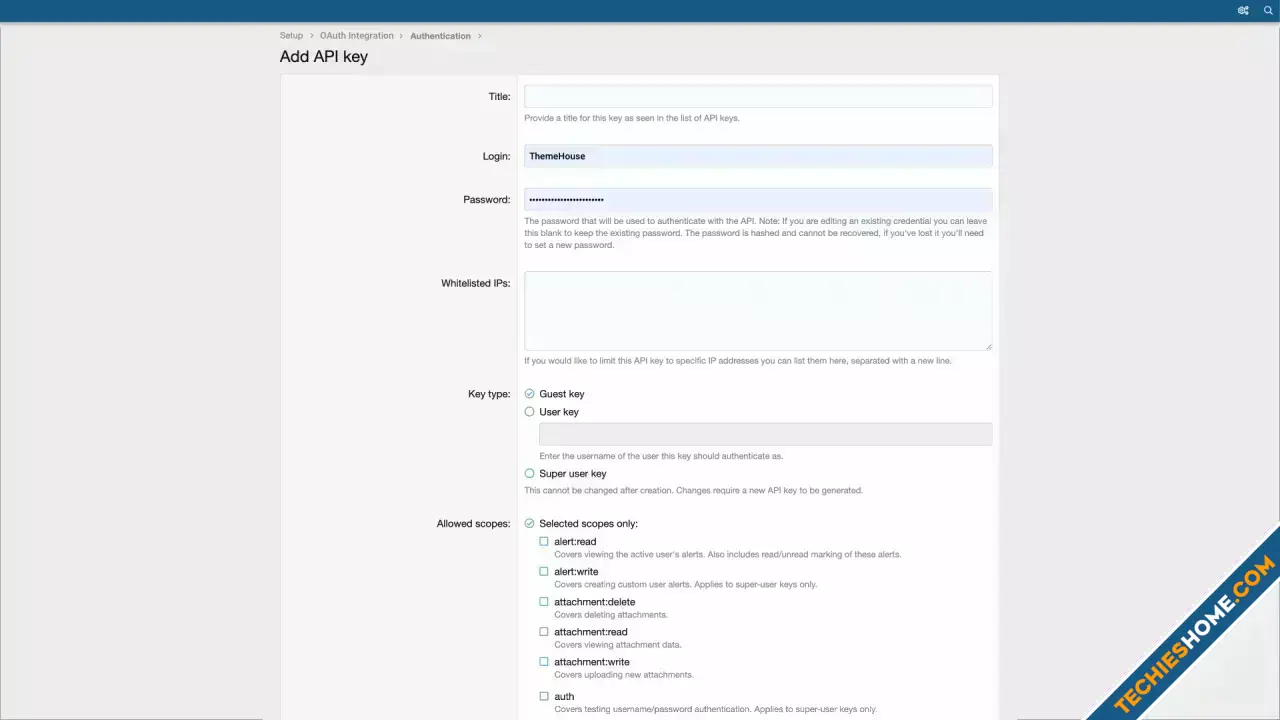Screen dimensions: 1280x720
Task: Select the Selected scopes only radio option
Action: 530,524
